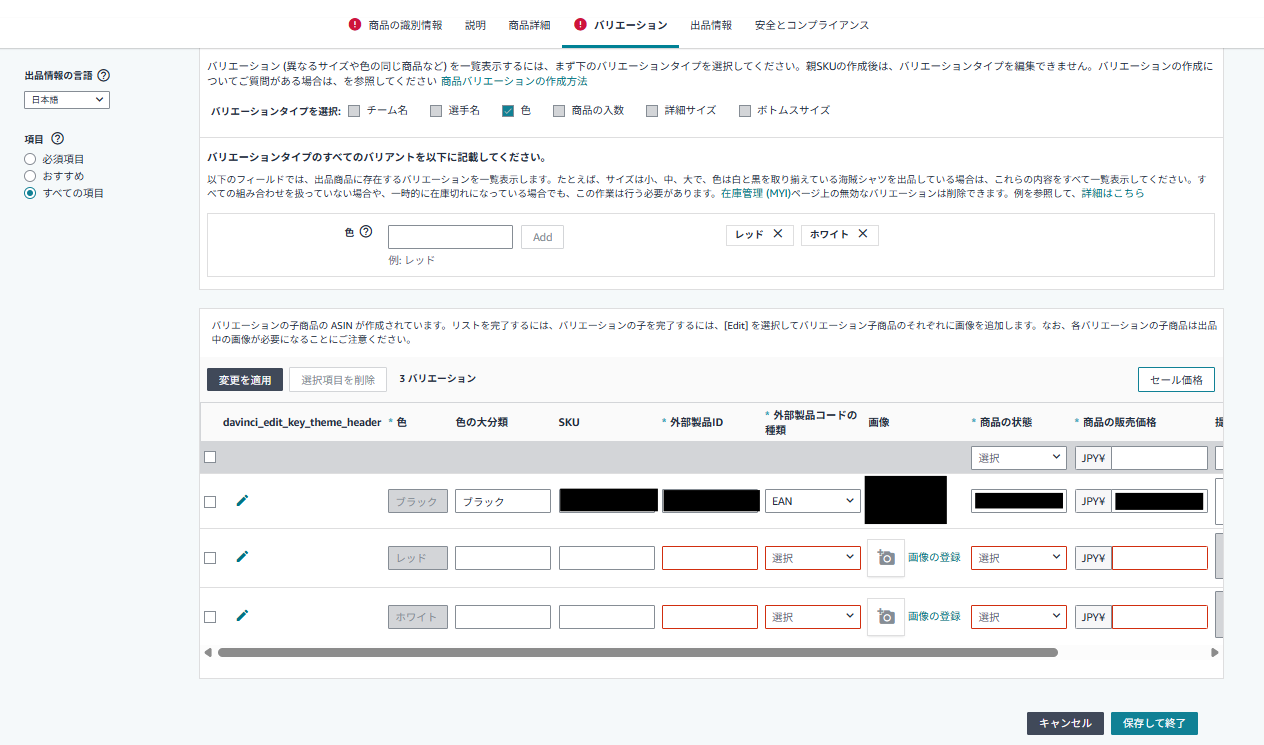
Task: Edit the レッド variation row with pencil
Action: click(242, 557)
